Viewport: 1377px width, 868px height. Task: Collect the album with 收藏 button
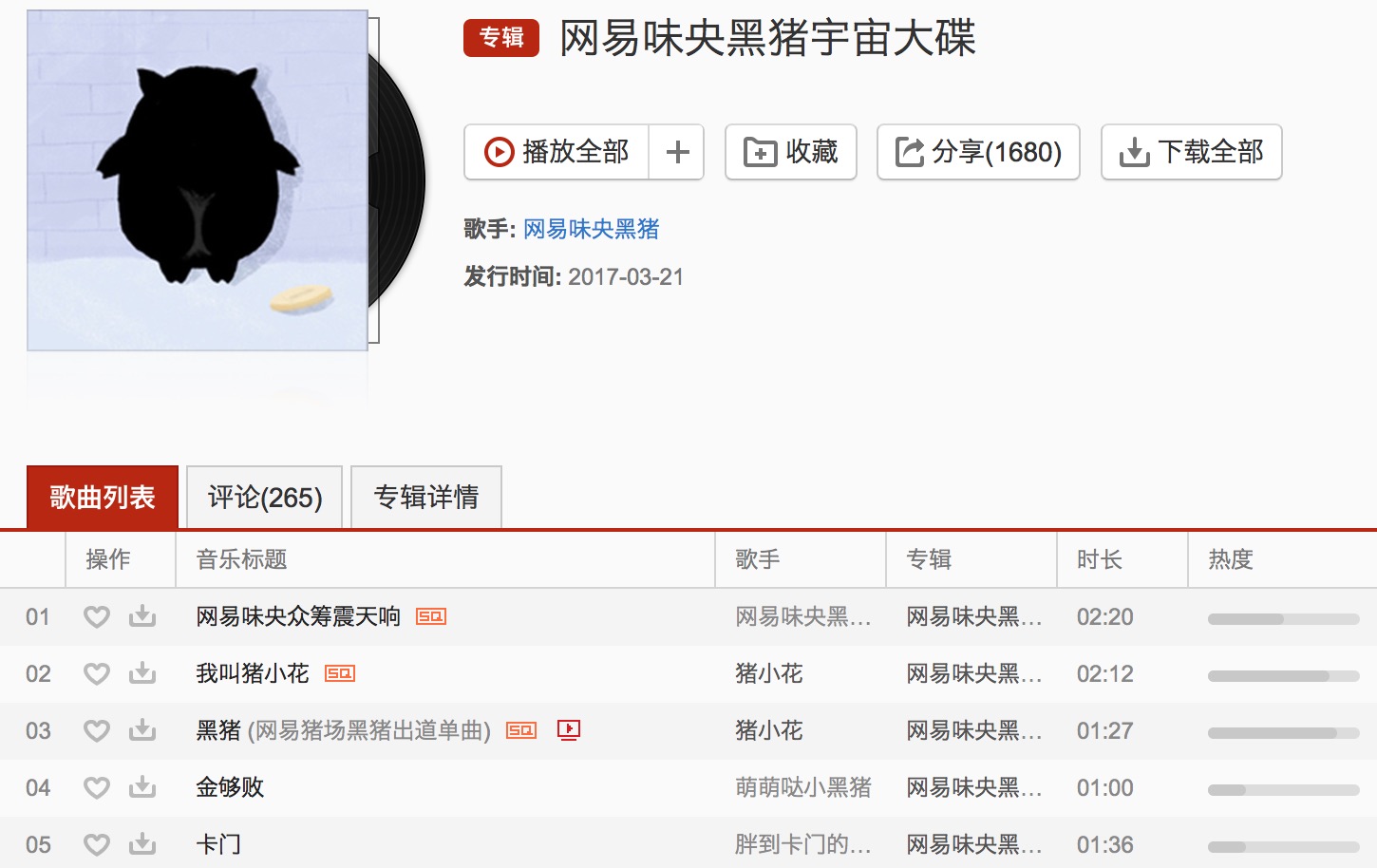pyautogui.click(x=791, y=152)
